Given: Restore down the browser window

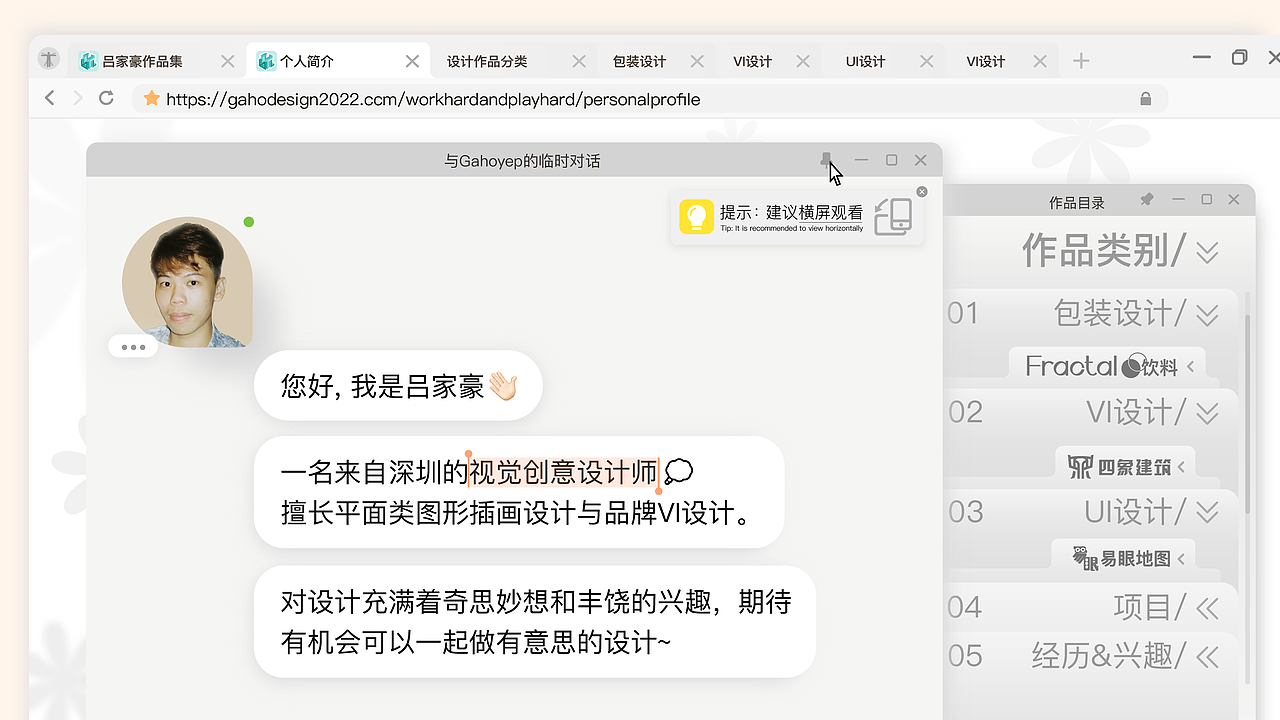Looking at the screenshot, I should pyautogui.click(x=1239, y=57).
